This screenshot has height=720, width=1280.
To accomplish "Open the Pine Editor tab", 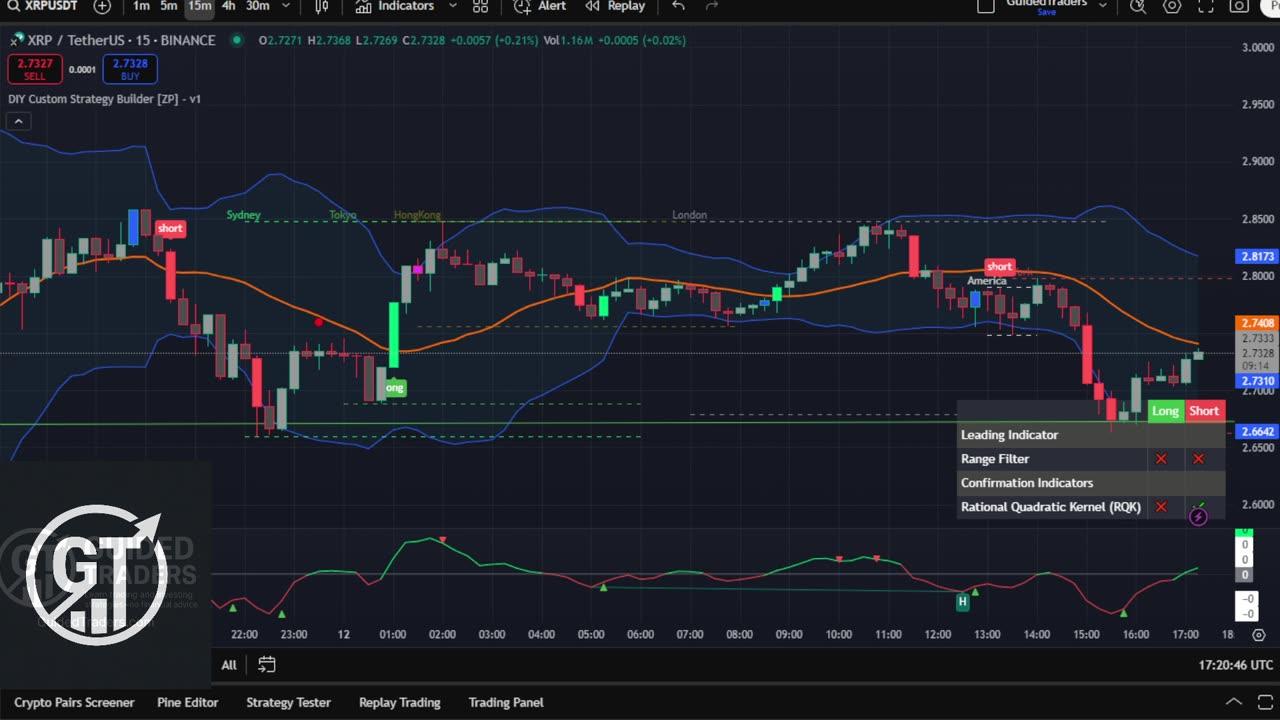I will [187, 702].
